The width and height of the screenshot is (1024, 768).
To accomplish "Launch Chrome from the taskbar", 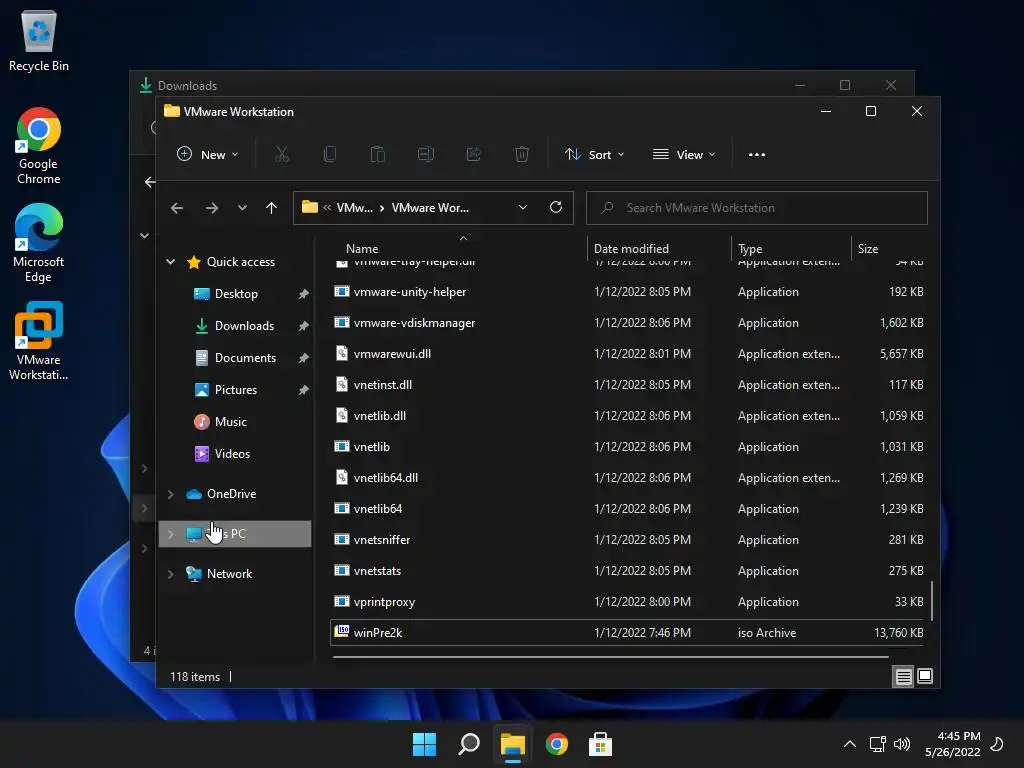I will pos(556,744).
